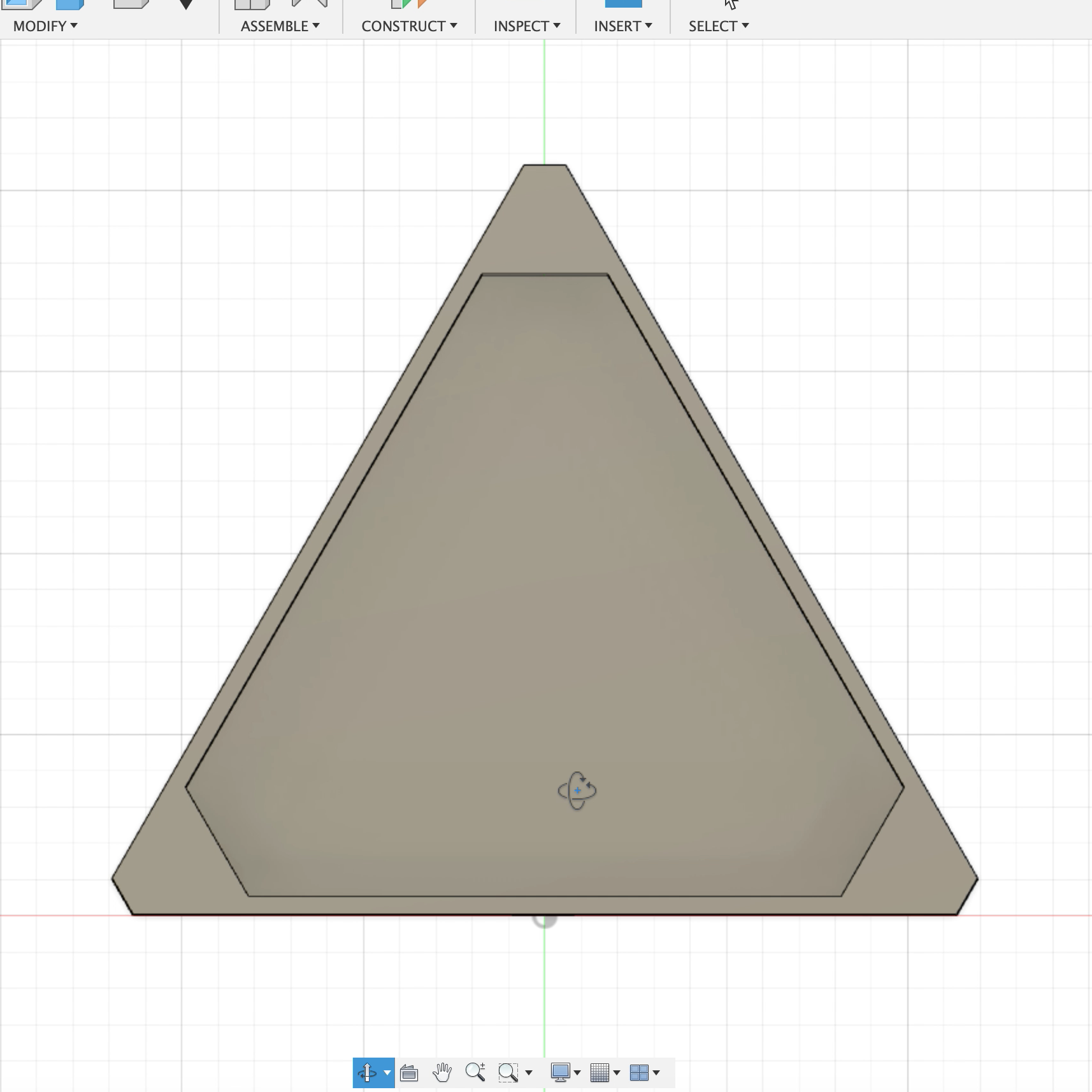Click the Display Settings monitor icon
Image resolution: width=1092 pixels, height=1092 pixels.
pos(561,1072)
